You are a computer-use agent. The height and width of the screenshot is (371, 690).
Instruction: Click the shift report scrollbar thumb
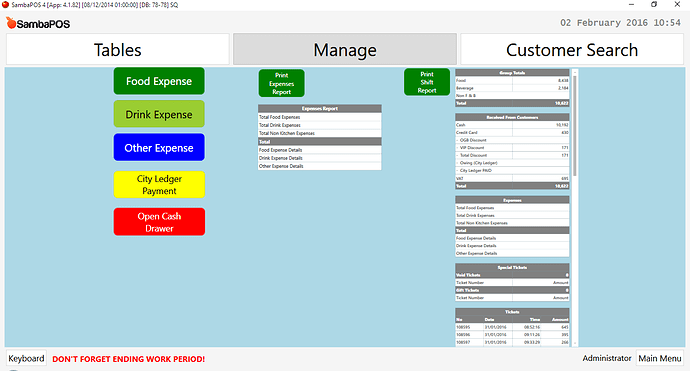575,125
